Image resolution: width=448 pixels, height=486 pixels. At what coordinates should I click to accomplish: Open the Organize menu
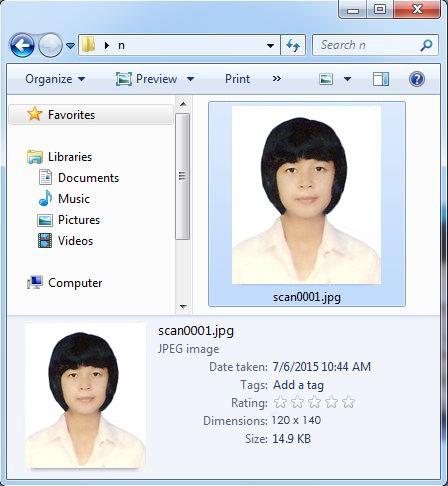[x=55, y=79]
